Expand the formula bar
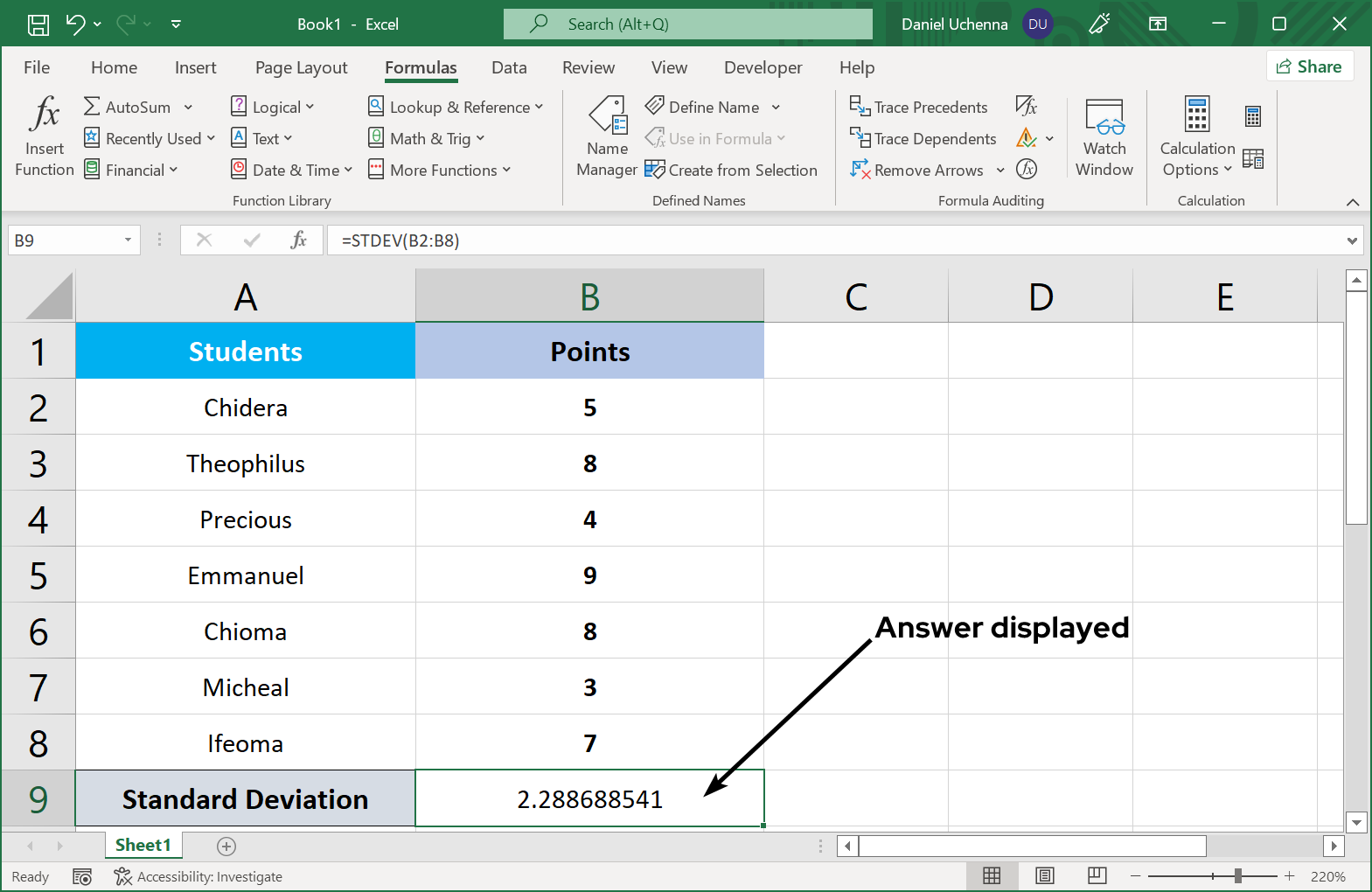1372x892 pixels. click(x=1352, y=240)
